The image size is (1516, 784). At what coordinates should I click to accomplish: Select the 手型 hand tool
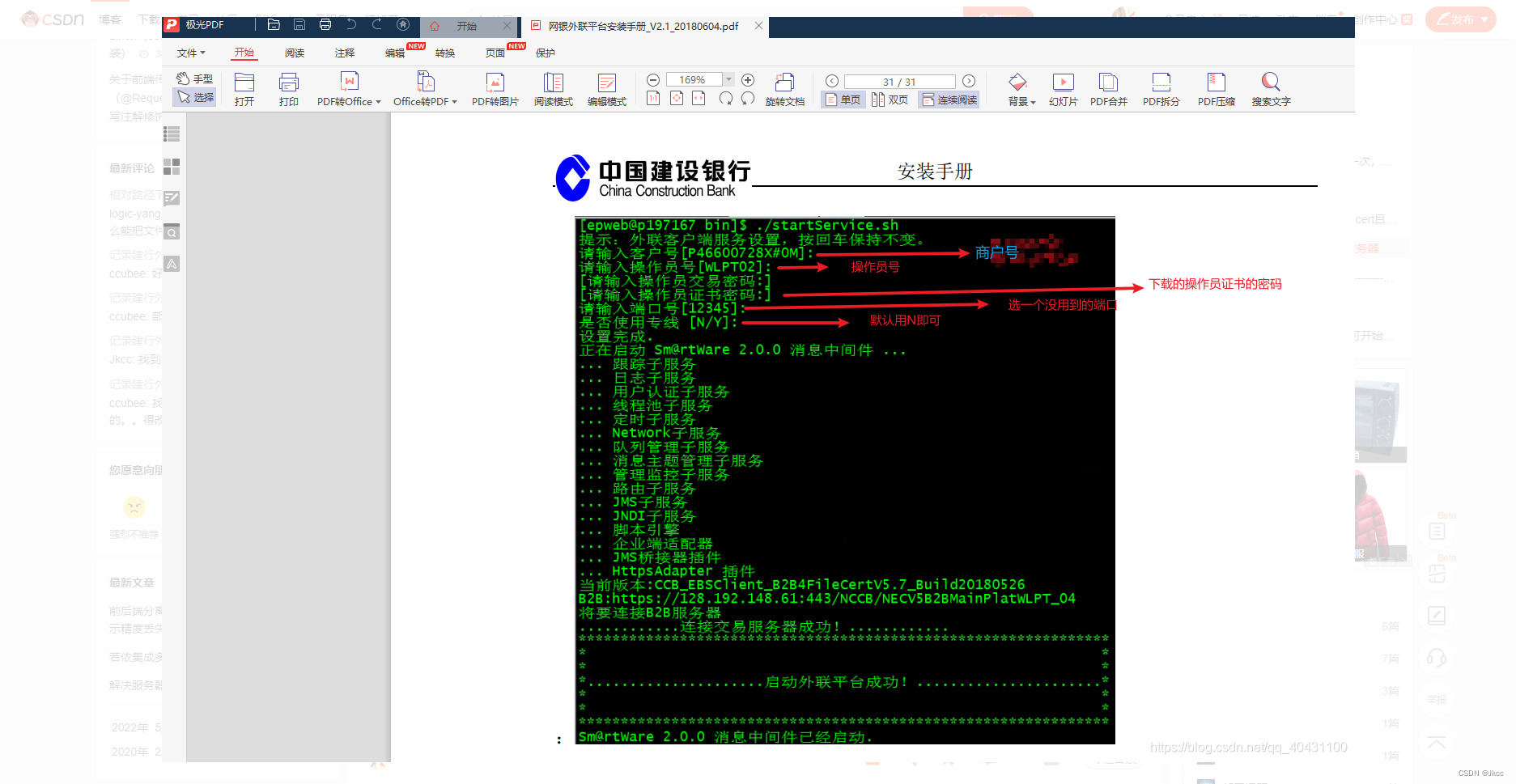pyautogui.click(x=195, y=78)
